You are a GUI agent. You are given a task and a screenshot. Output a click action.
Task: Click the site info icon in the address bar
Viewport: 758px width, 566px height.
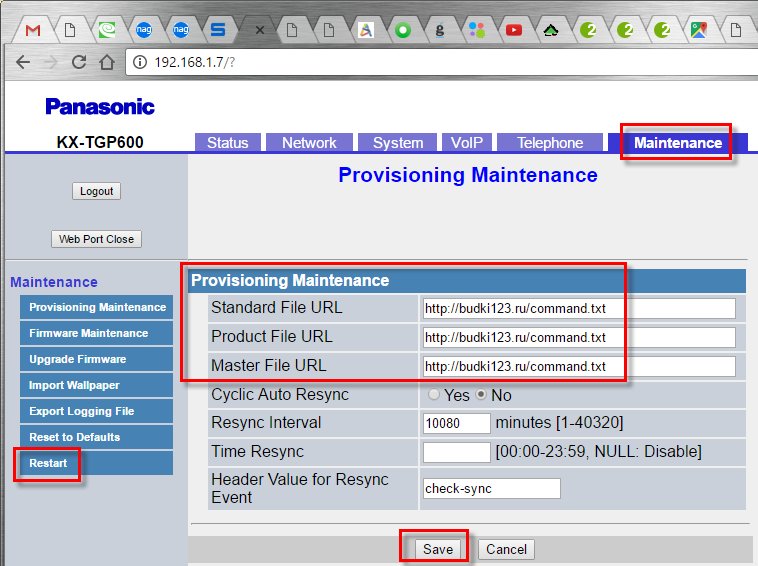(x=139, y=62)
